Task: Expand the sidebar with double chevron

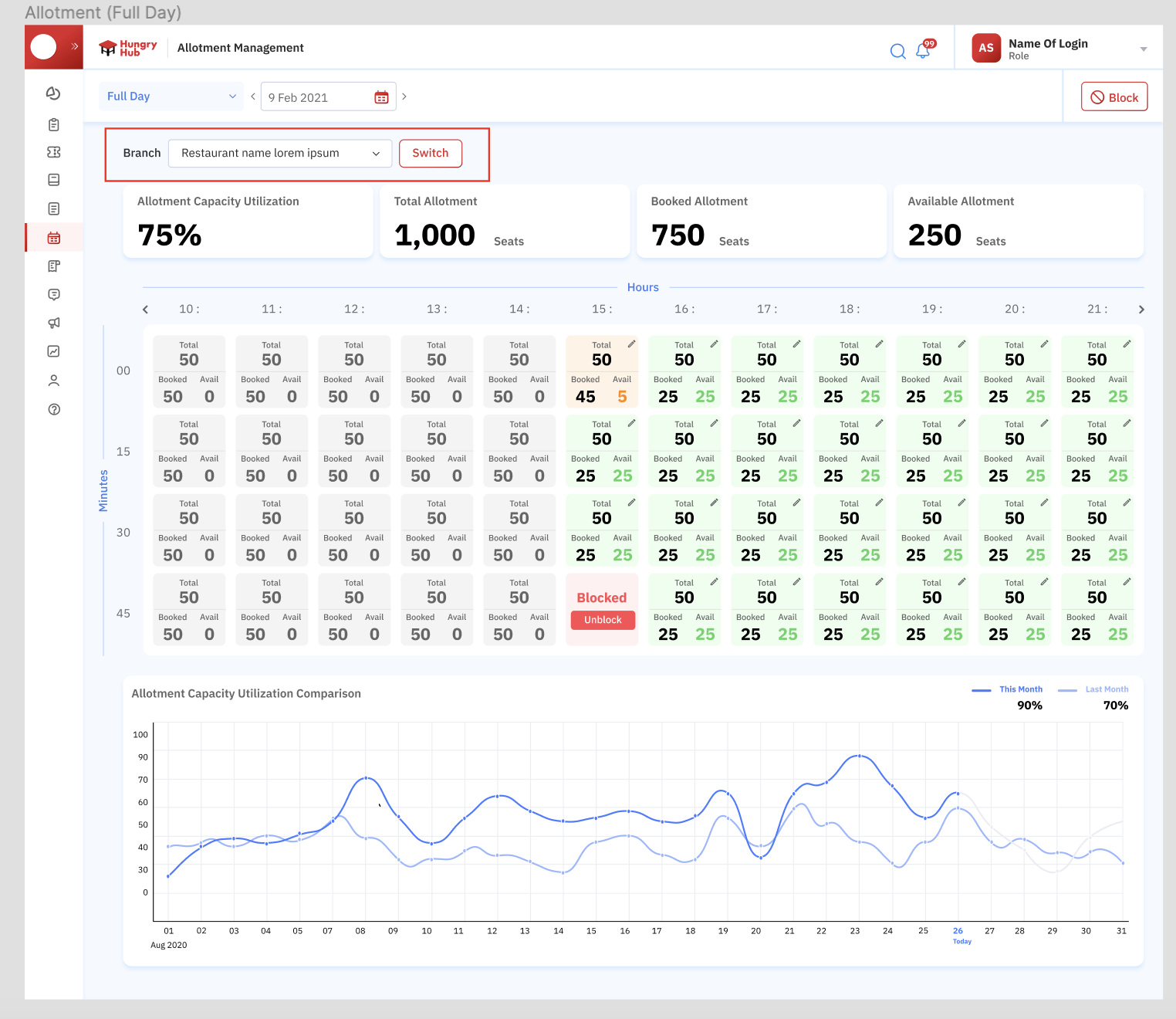Action: coord(75,46)
